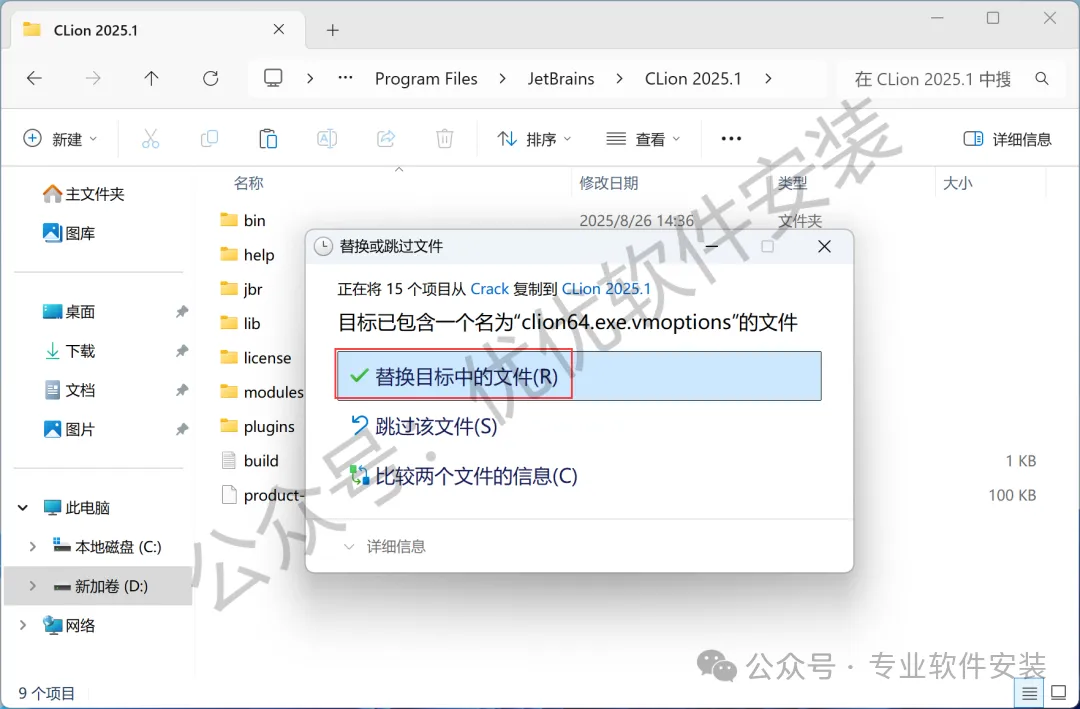Expand chevron after CLion 2025.1 in address bar
The image size is (1080, 709).
point(768,79)
